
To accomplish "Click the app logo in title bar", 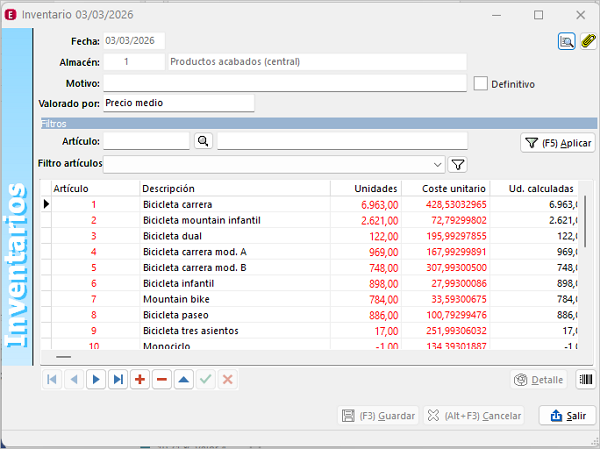I will [x=10, y=15].
